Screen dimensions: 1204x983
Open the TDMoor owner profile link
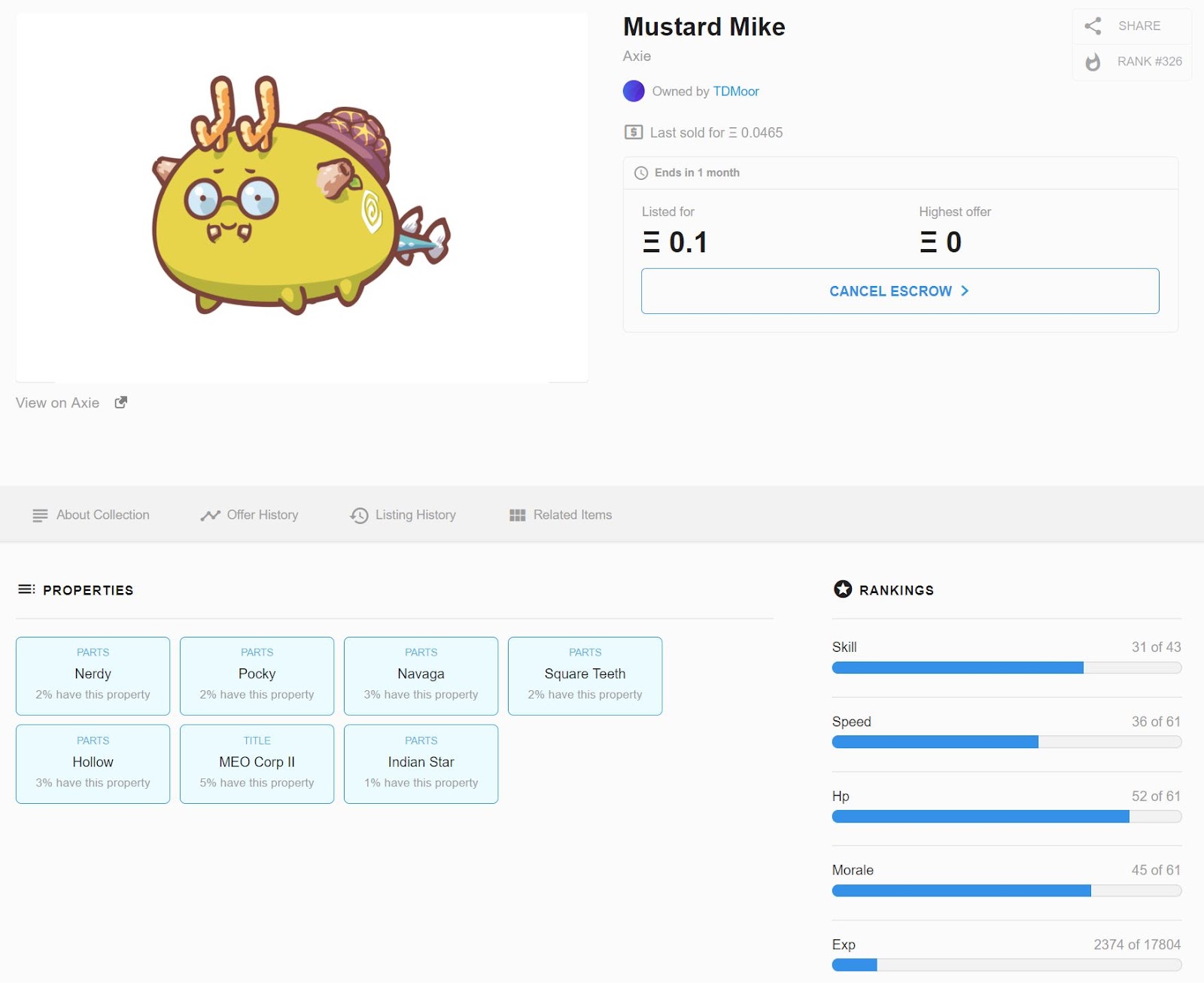pos(736,91)
